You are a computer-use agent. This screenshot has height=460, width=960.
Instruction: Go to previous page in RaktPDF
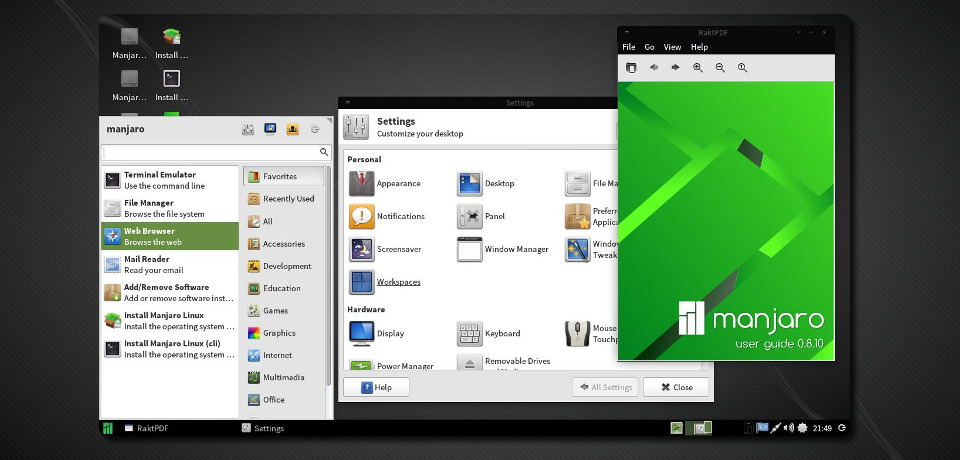pos(653,67)
